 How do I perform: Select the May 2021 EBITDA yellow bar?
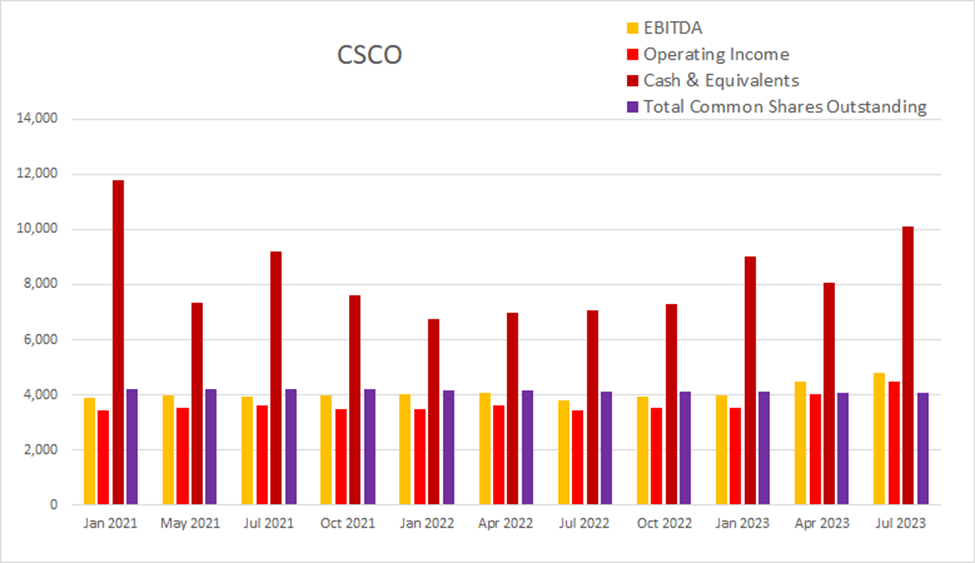168,450
